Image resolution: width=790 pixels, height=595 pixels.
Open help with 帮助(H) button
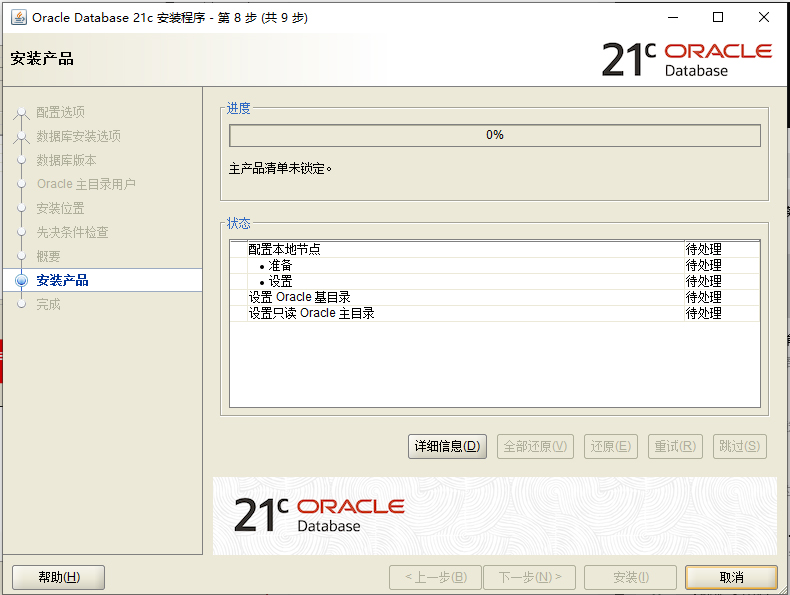[x=58, y=577]
